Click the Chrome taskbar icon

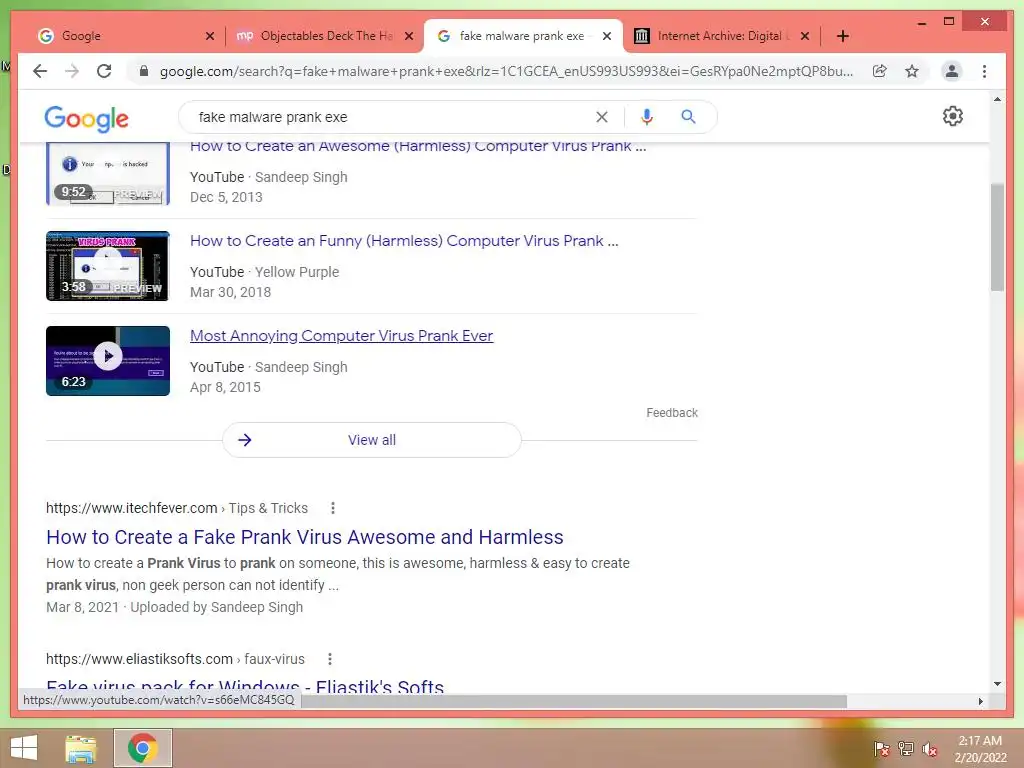pos(142,748)
